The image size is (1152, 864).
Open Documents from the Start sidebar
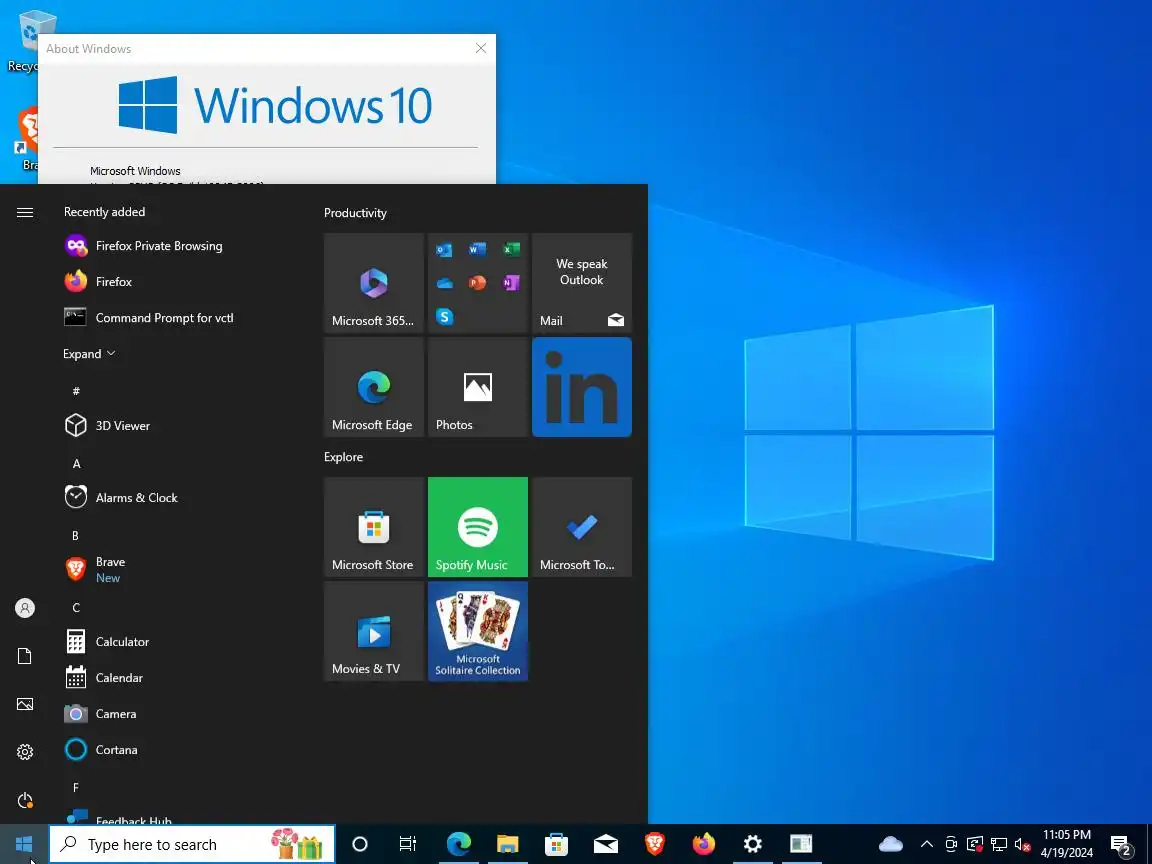pos(25,656)
